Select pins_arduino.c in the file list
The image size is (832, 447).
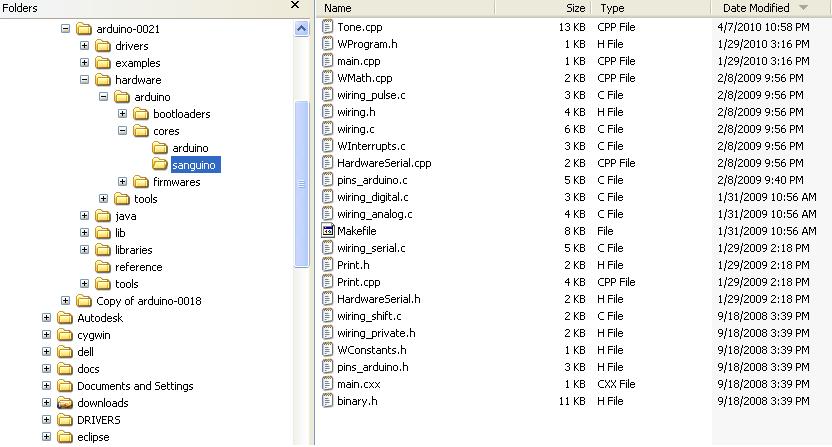[372, 180]
